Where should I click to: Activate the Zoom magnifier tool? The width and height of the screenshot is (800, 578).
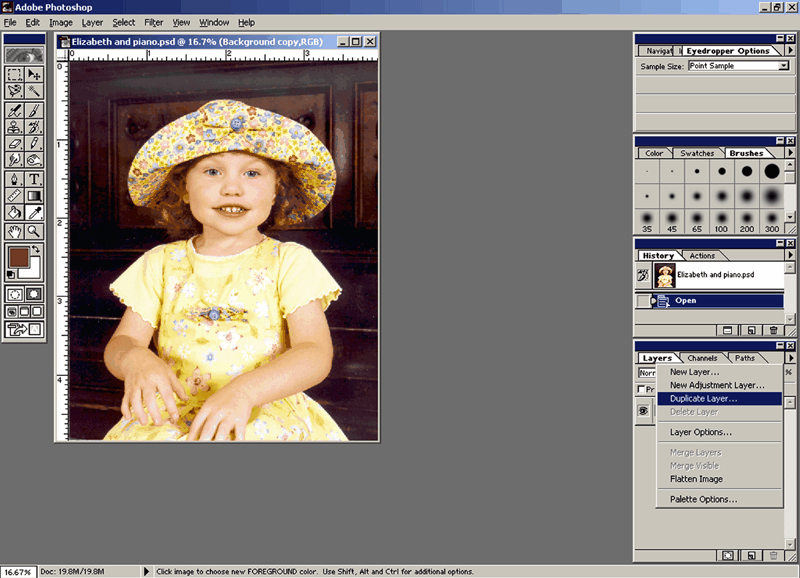point(35,231)
